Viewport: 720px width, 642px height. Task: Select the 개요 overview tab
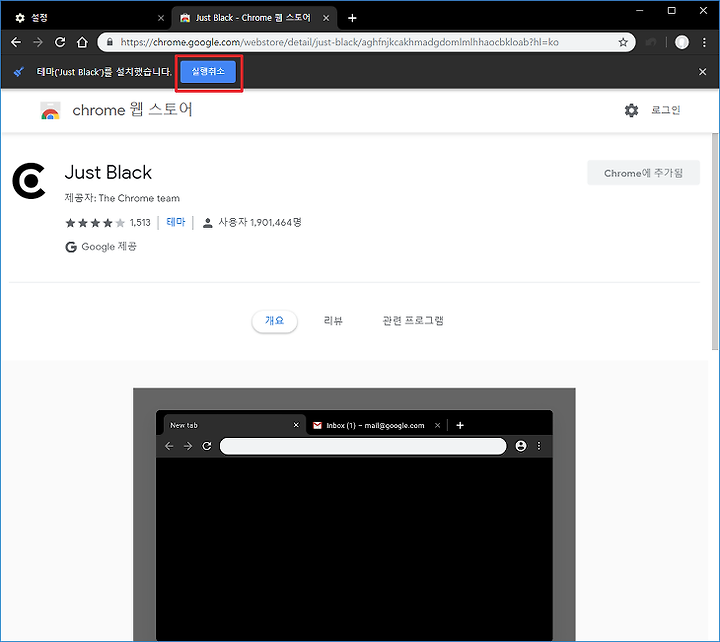pyautogui.click(x=275, y=321)
